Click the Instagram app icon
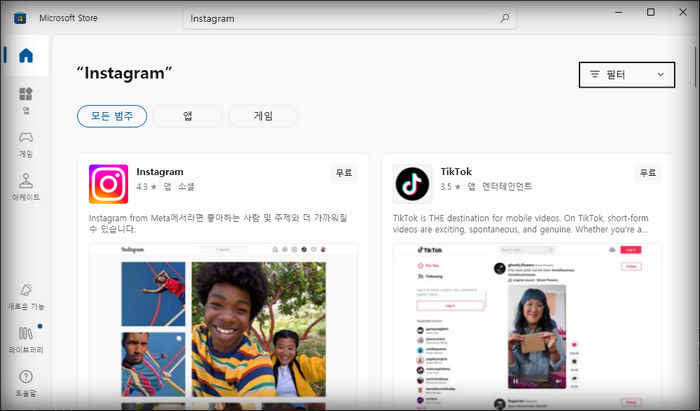Viewport: 700px width, 411px height. [108, 184]
